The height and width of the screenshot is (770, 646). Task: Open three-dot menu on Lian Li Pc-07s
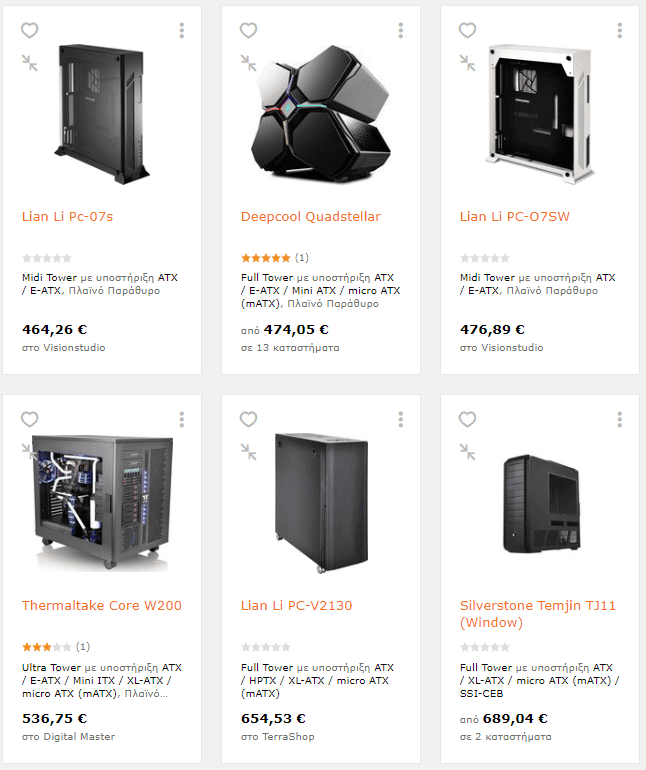[x=182, y=30]
